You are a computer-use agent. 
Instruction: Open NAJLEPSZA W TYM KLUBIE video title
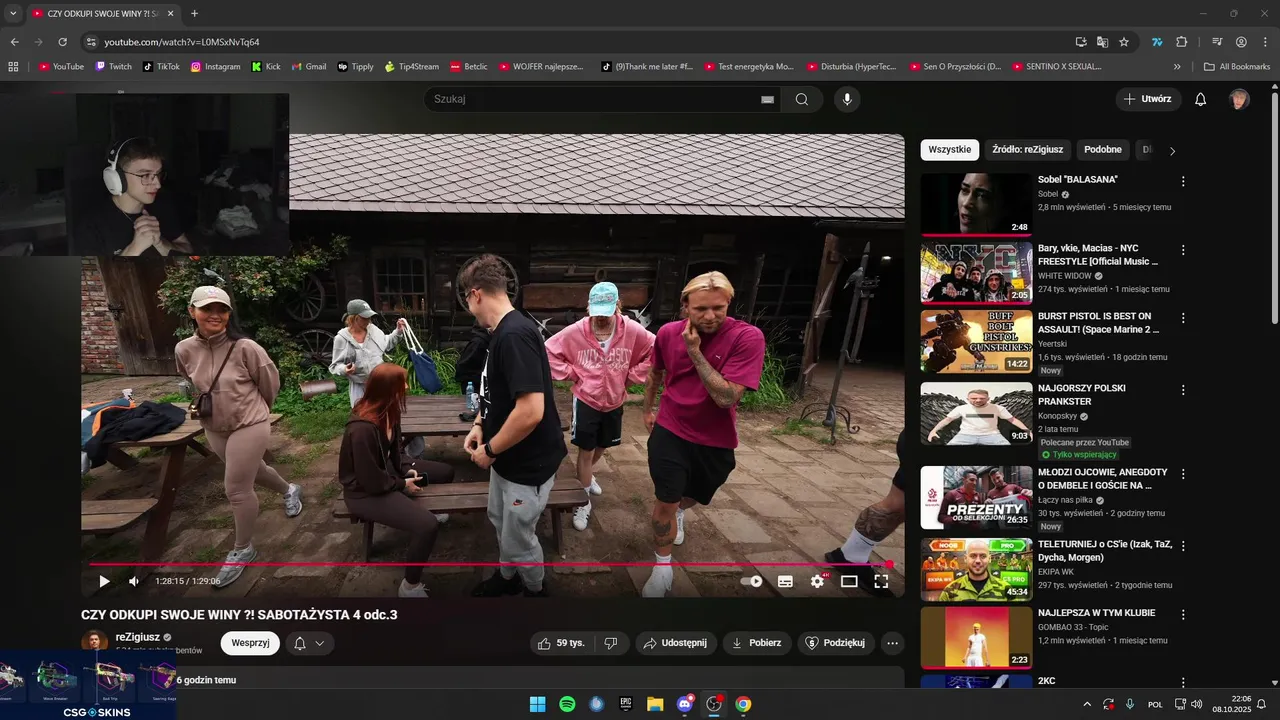1096,613
